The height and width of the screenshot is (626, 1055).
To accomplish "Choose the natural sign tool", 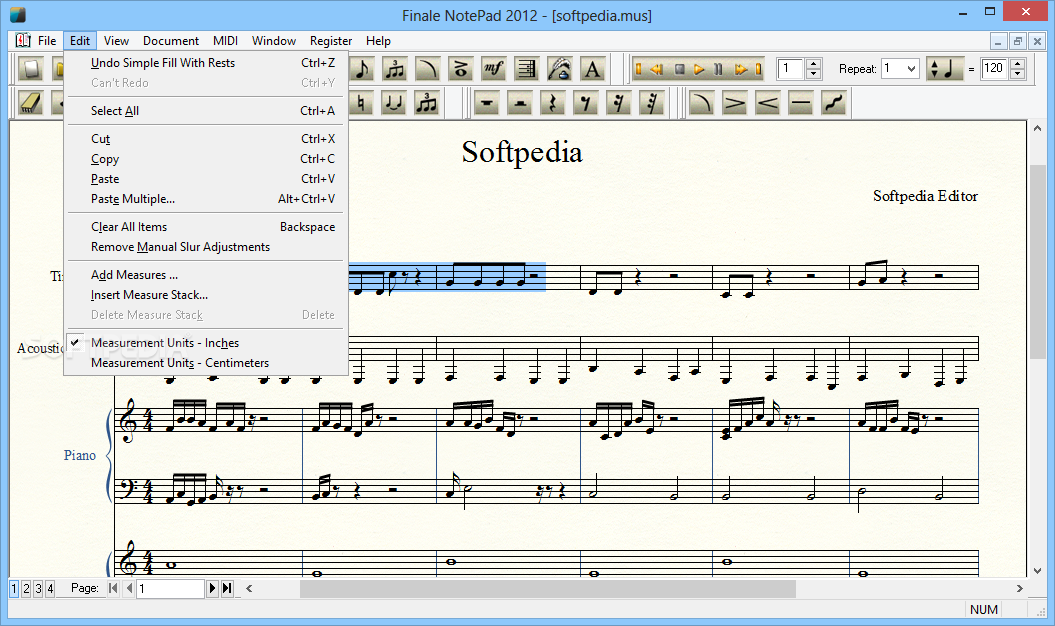I will click(x=361, y=103).
